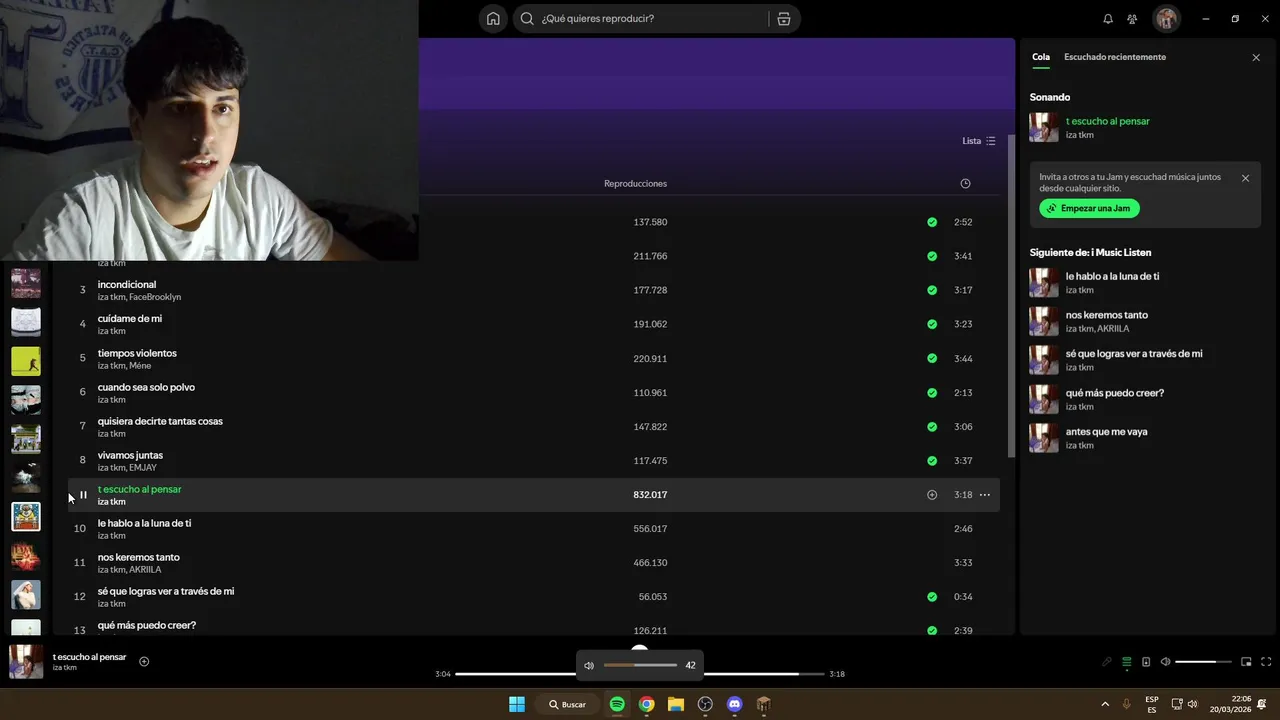
Task: Toggle the queue view icon
Action: pos(1127,662)
